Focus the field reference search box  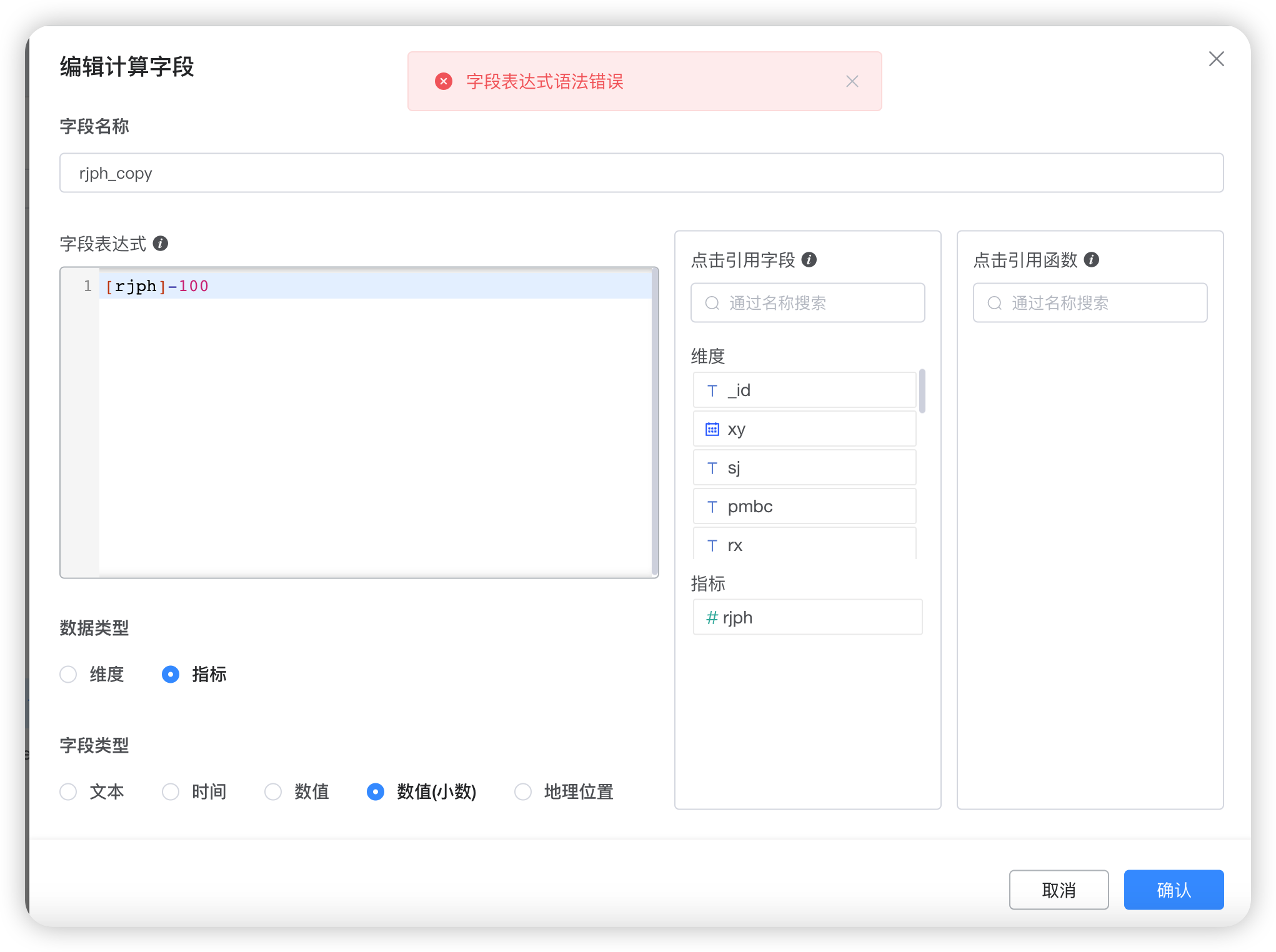pos(807,303)
